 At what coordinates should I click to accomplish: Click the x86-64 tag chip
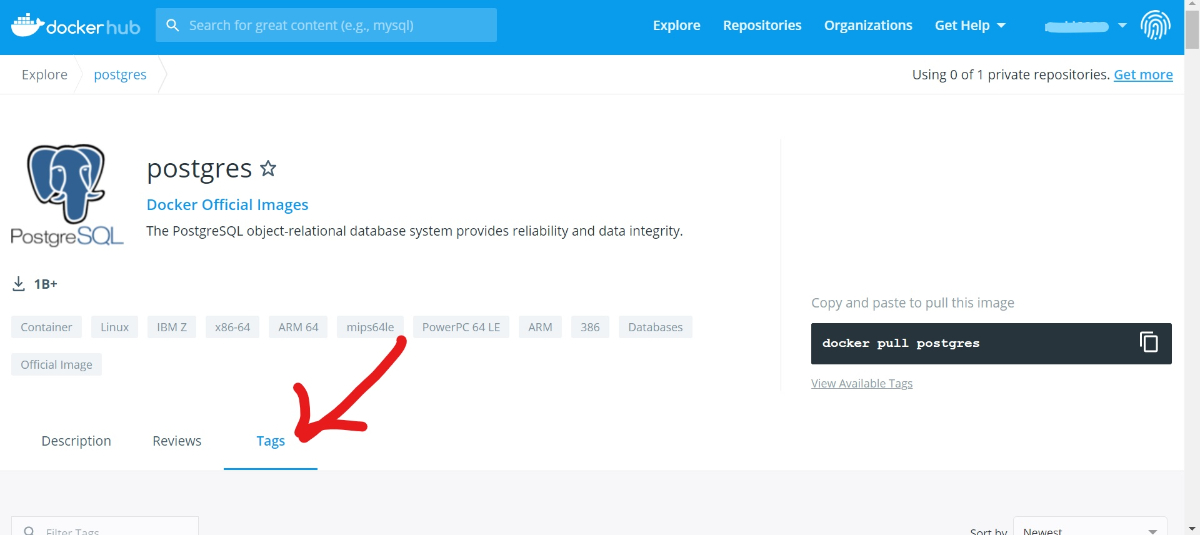232,327
